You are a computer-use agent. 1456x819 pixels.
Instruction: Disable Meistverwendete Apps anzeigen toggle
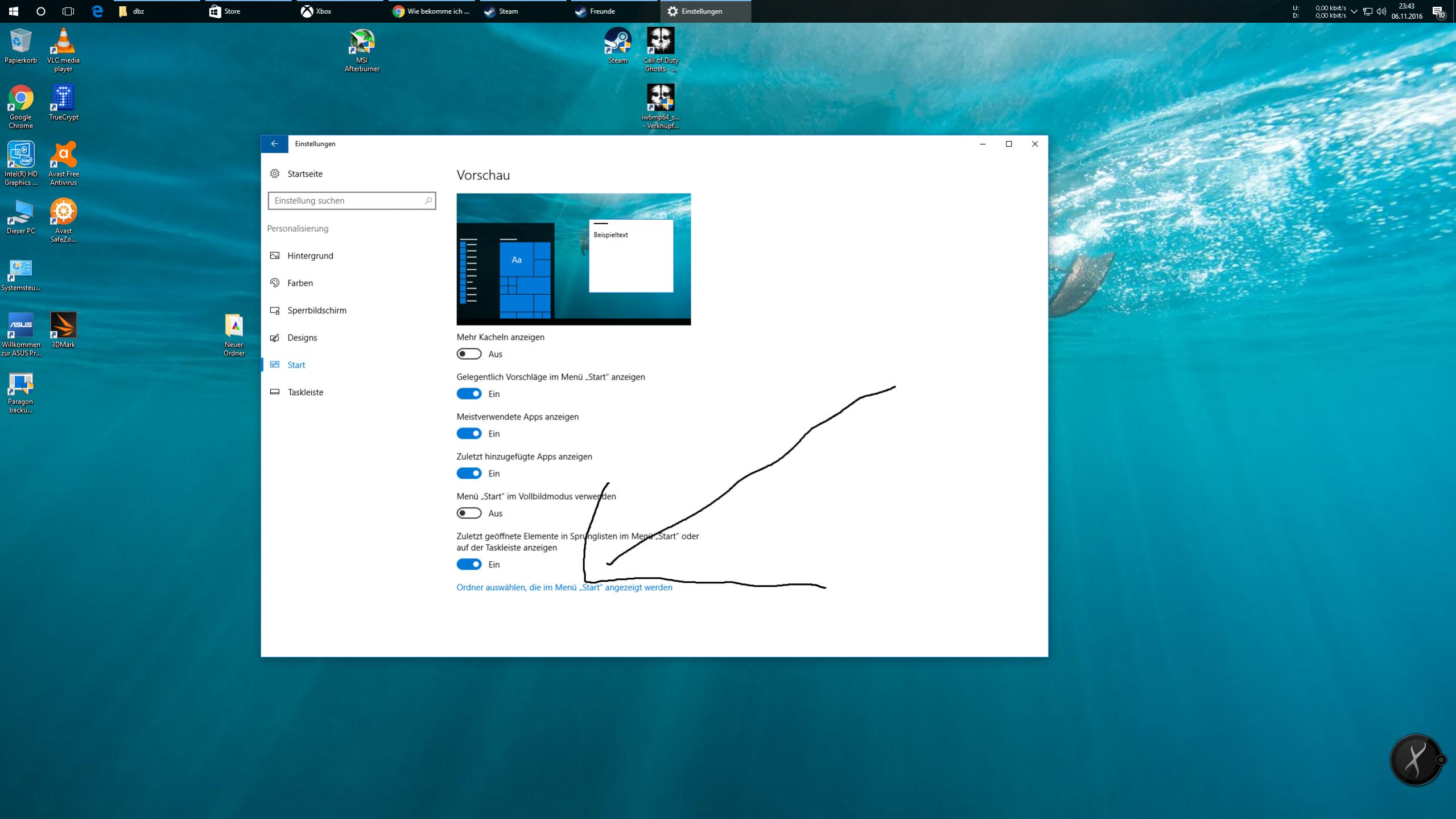469,434
